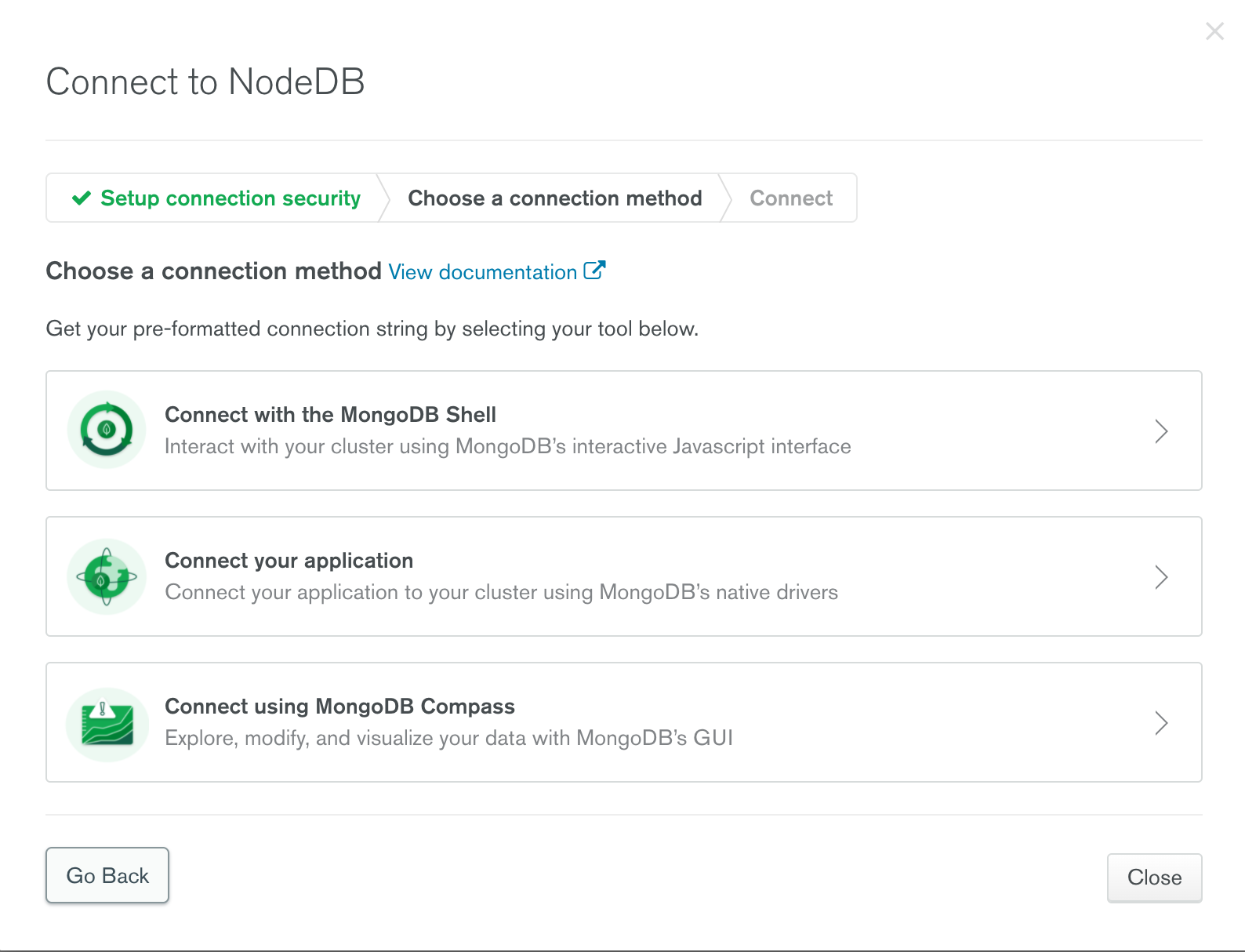Screen dimensions: 1245x952
Task: Click the Connect your application globe icon
Action: click(x=107, y=576)
